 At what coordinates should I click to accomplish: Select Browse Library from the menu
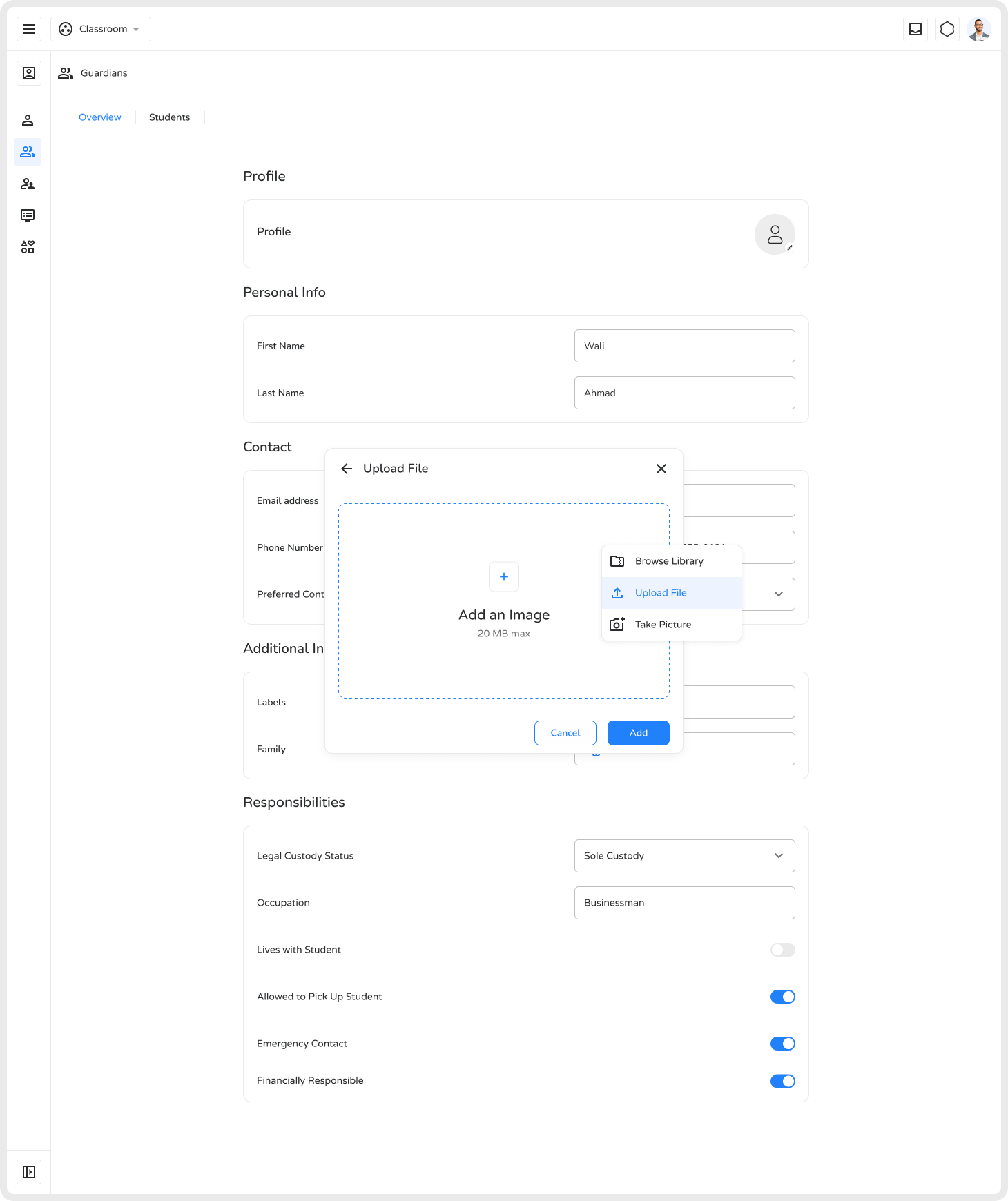669,561
